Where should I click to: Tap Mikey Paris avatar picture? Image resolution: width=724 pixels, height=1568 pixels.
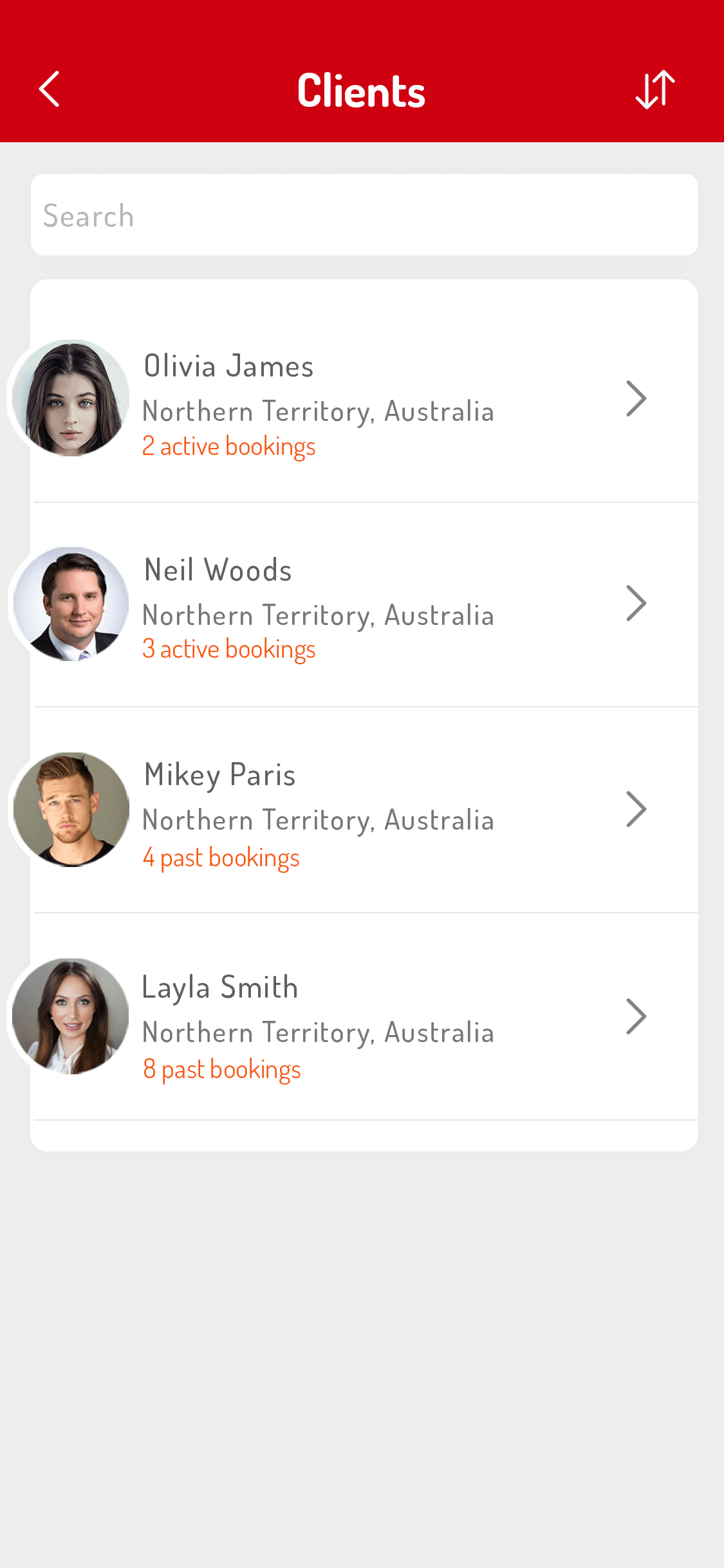pyautogui.click(x=71, y=809)
